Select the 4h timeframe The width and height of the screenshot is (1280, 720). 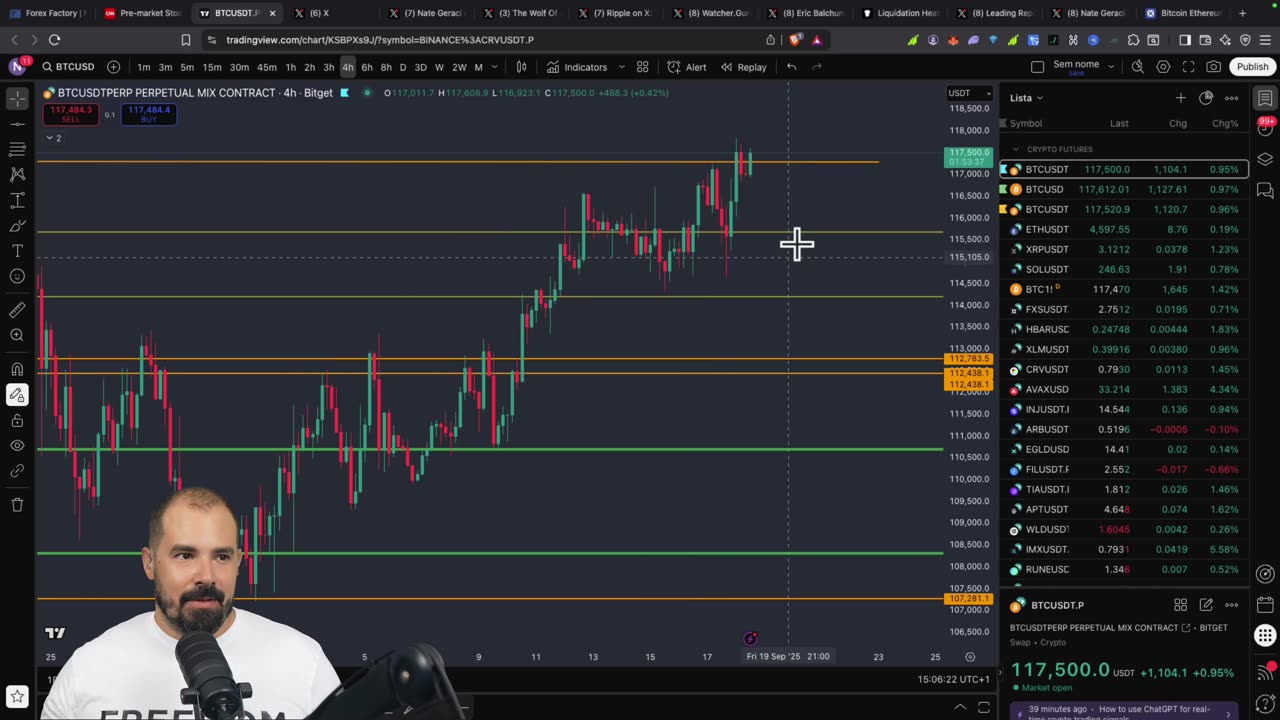(x=347, y=67)
